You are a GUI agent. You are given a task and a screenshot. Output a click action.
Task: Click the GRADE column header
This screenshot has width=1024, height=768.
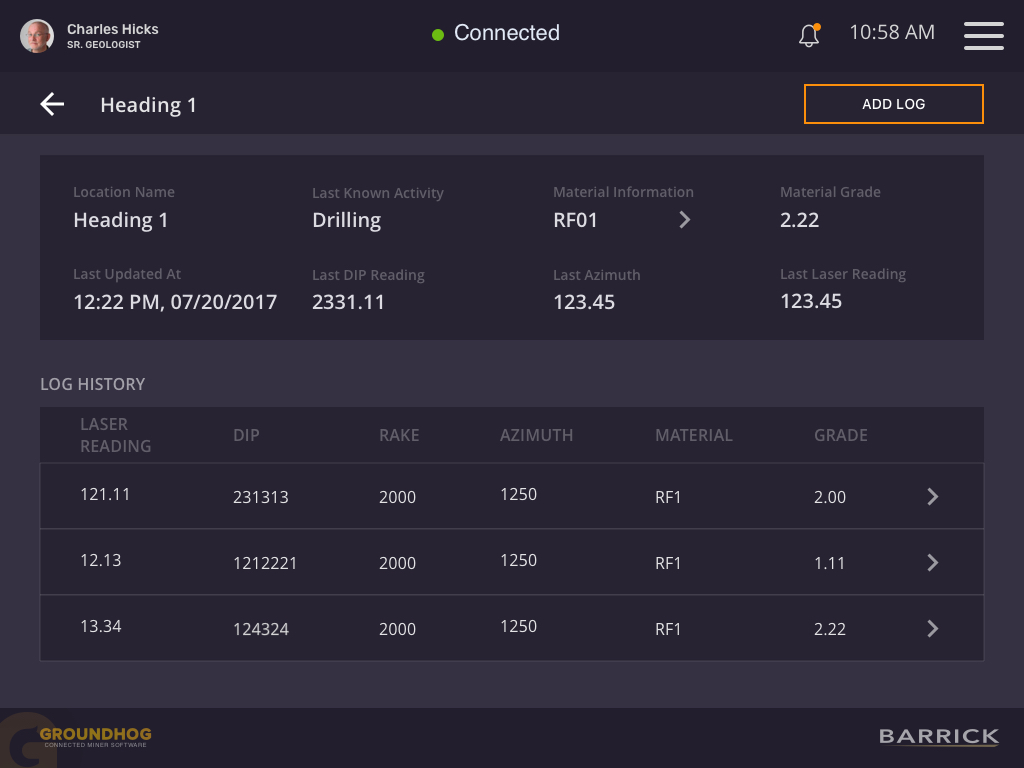(x=840, y=435)
